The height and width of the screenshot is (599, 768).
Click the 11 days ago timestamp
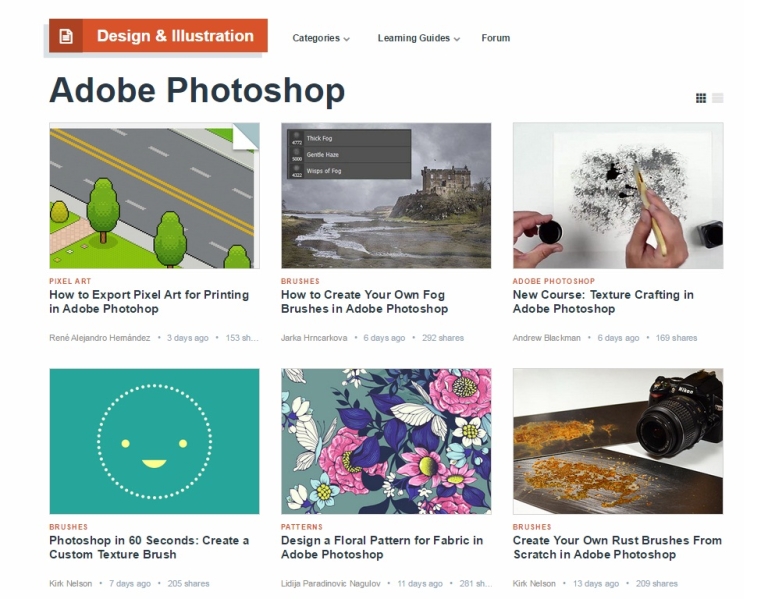click(x=420, y=584)
